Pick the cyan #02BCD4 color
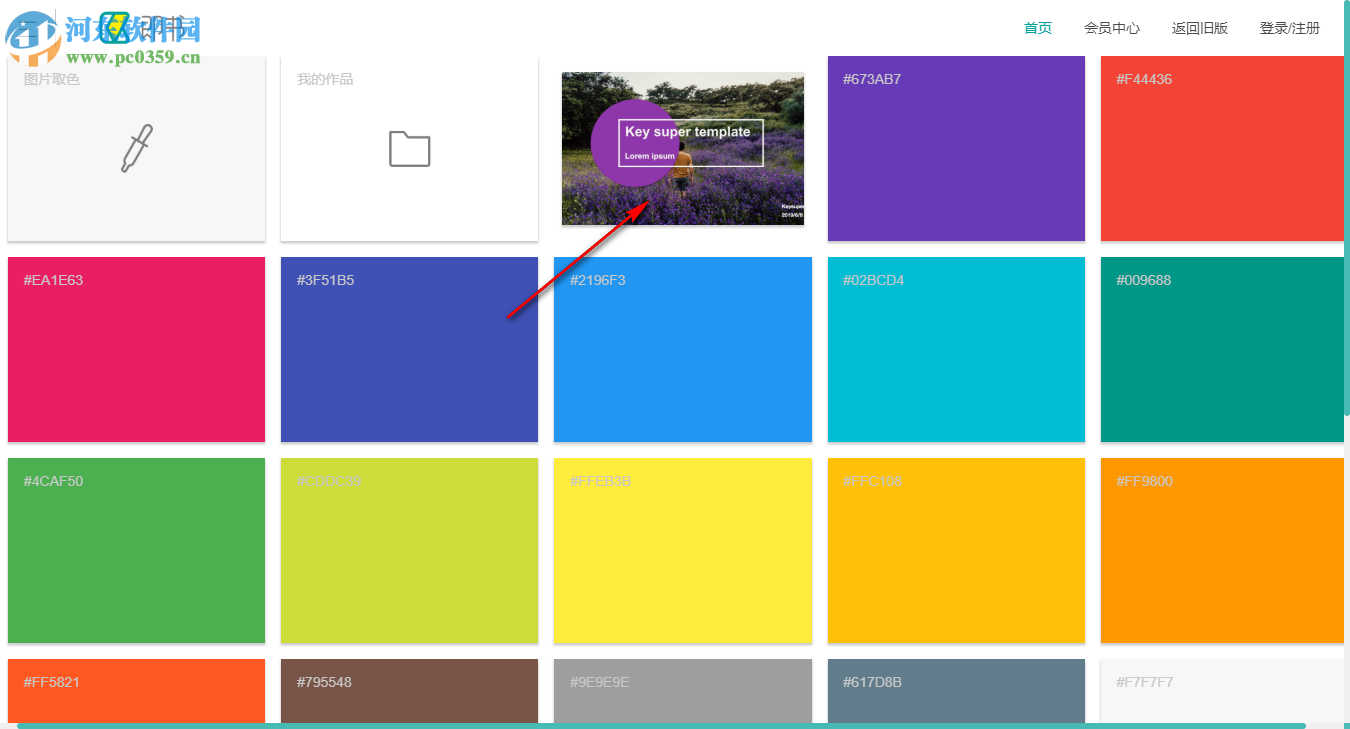 click(956, 349)
